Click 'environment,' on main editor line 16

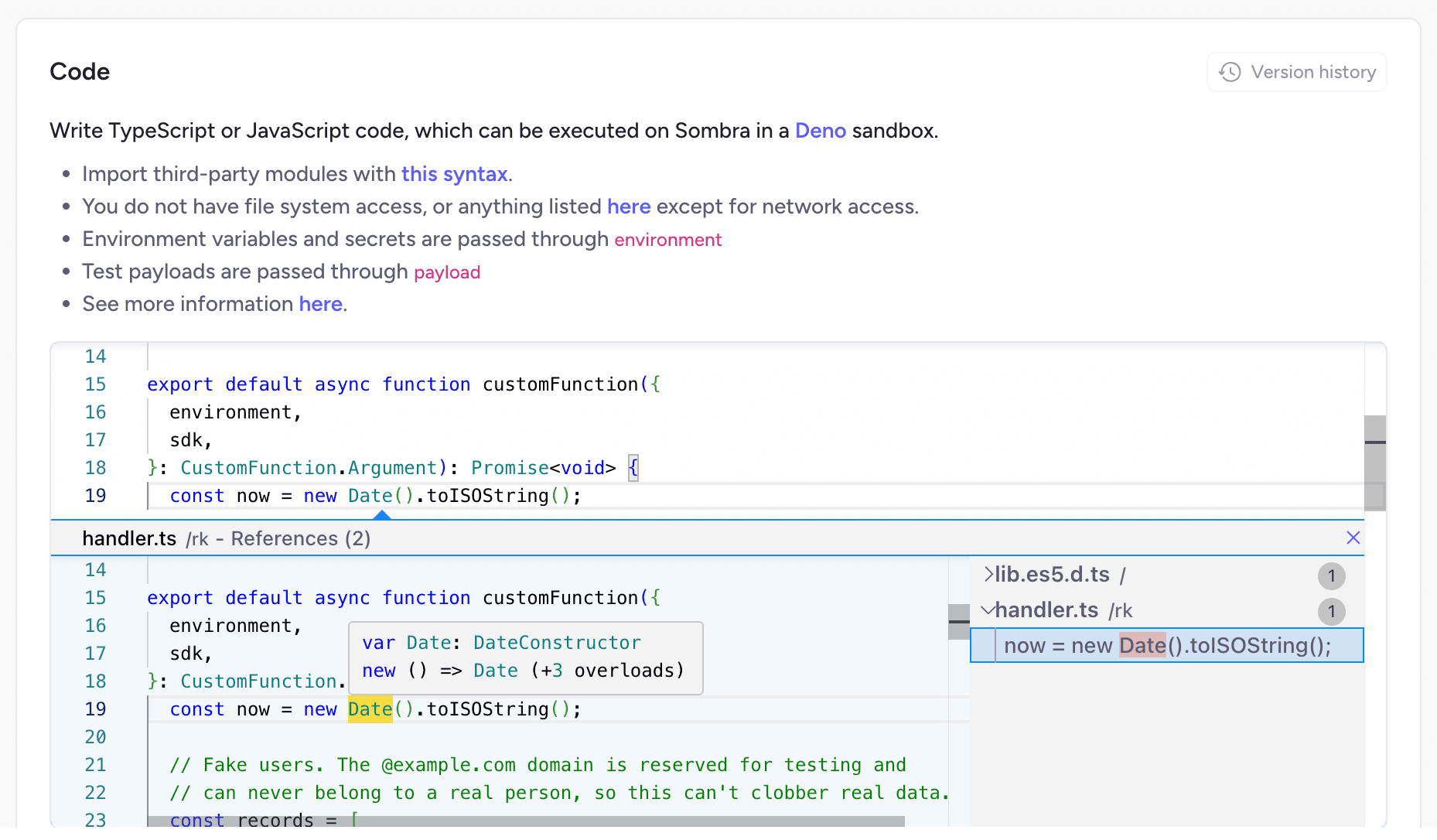236,412
